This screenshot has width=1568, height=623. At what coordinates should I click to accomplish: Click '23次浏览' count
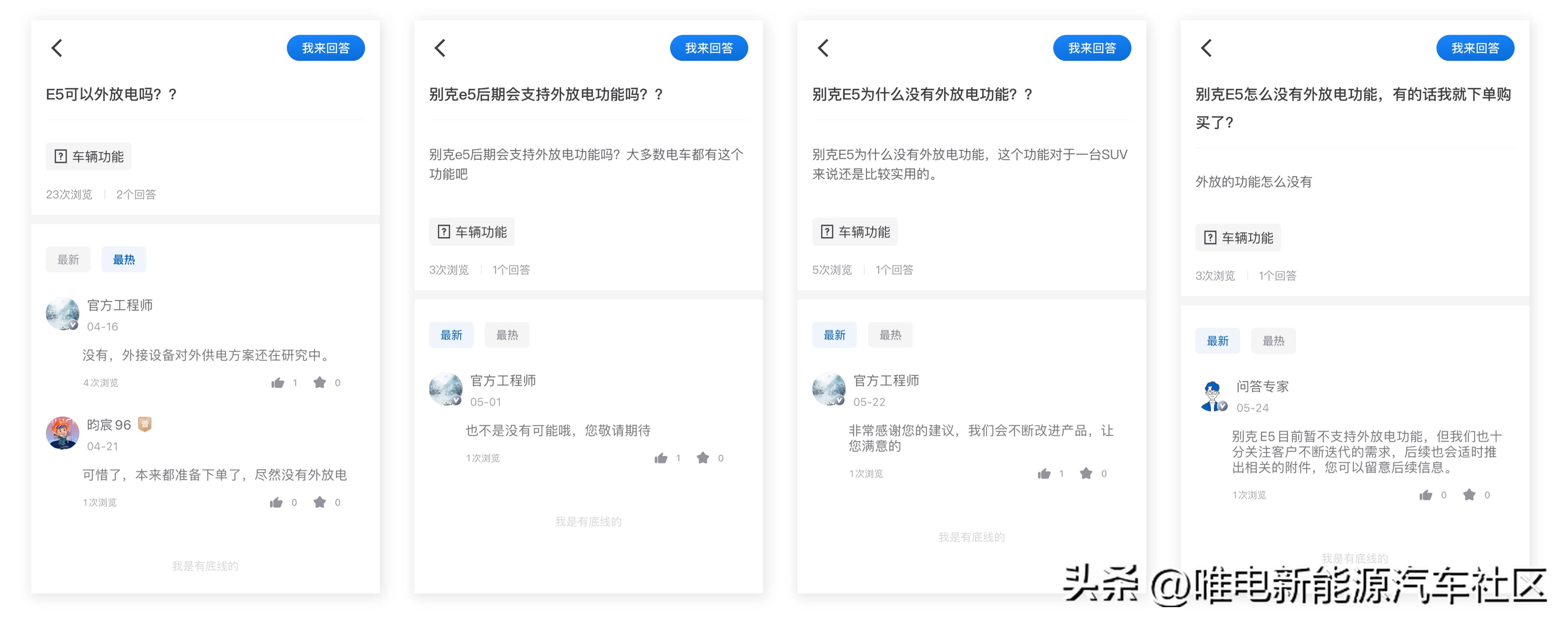[x=69, y=194]
